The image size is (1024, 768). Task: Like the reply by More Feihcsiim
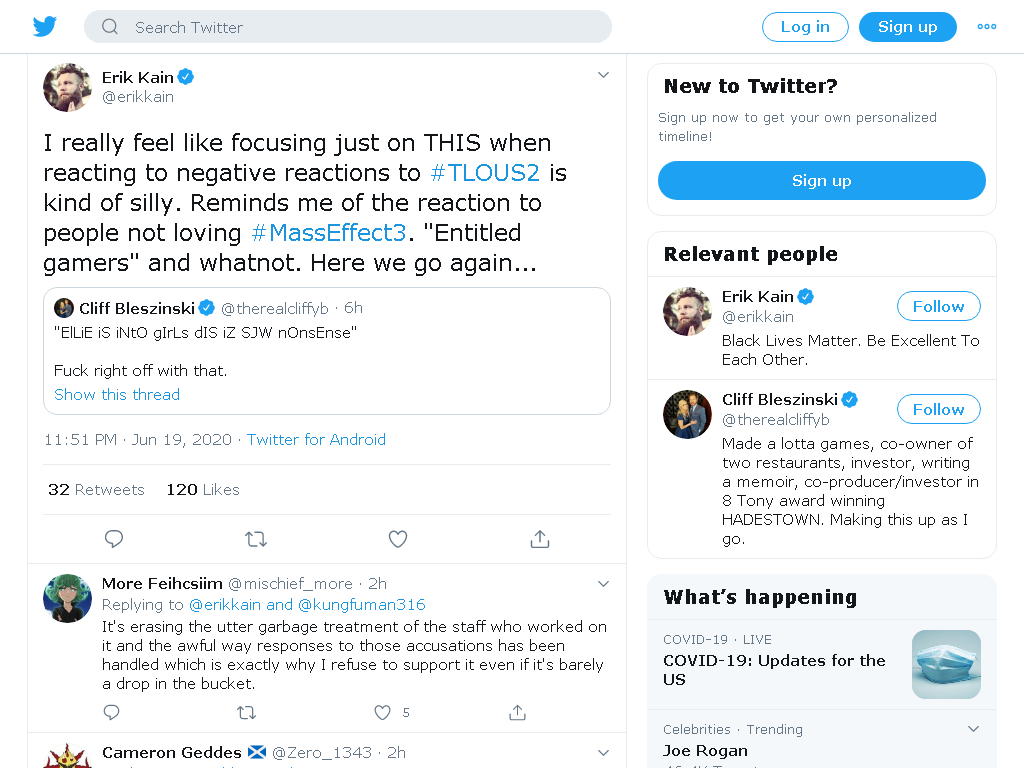tap(383, 712)
